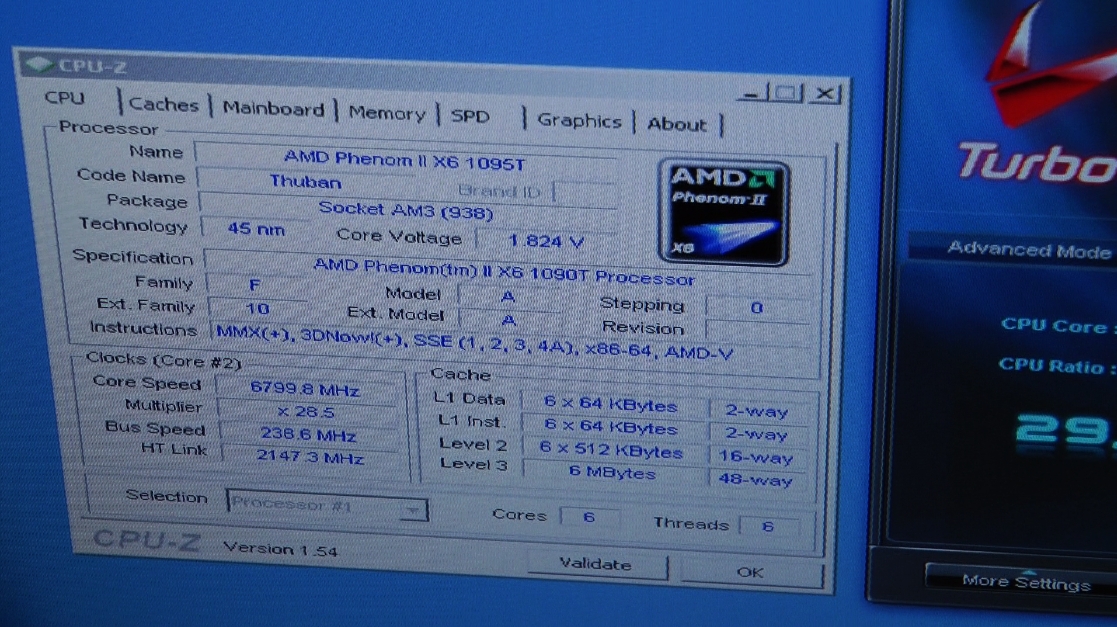Click the Socket AM3 (938) package value
This screenshot has height=627, width=1117.
click(x=405, y=210)
